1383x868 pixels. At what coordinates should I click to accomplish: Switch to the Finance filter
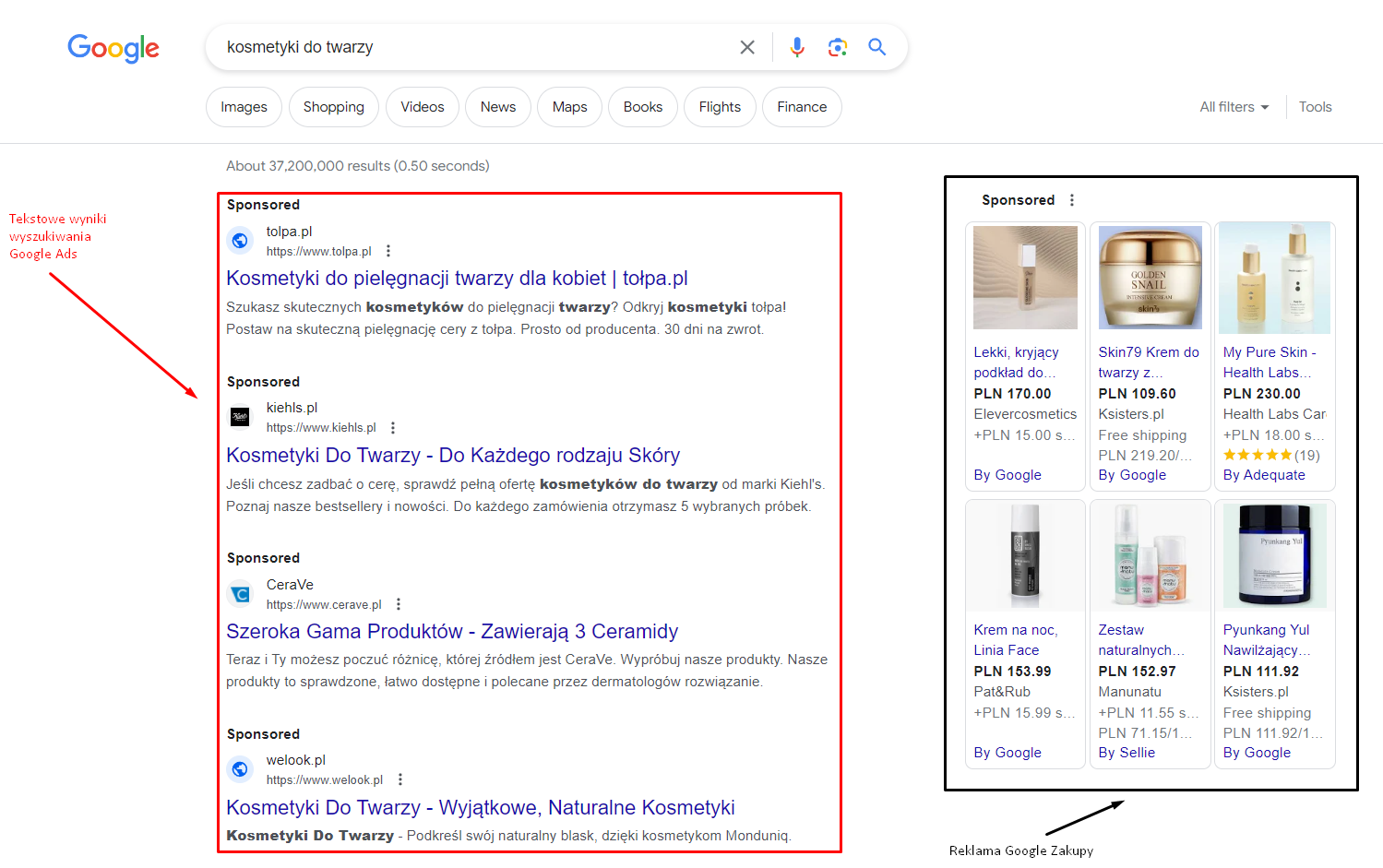pos(802,107)
